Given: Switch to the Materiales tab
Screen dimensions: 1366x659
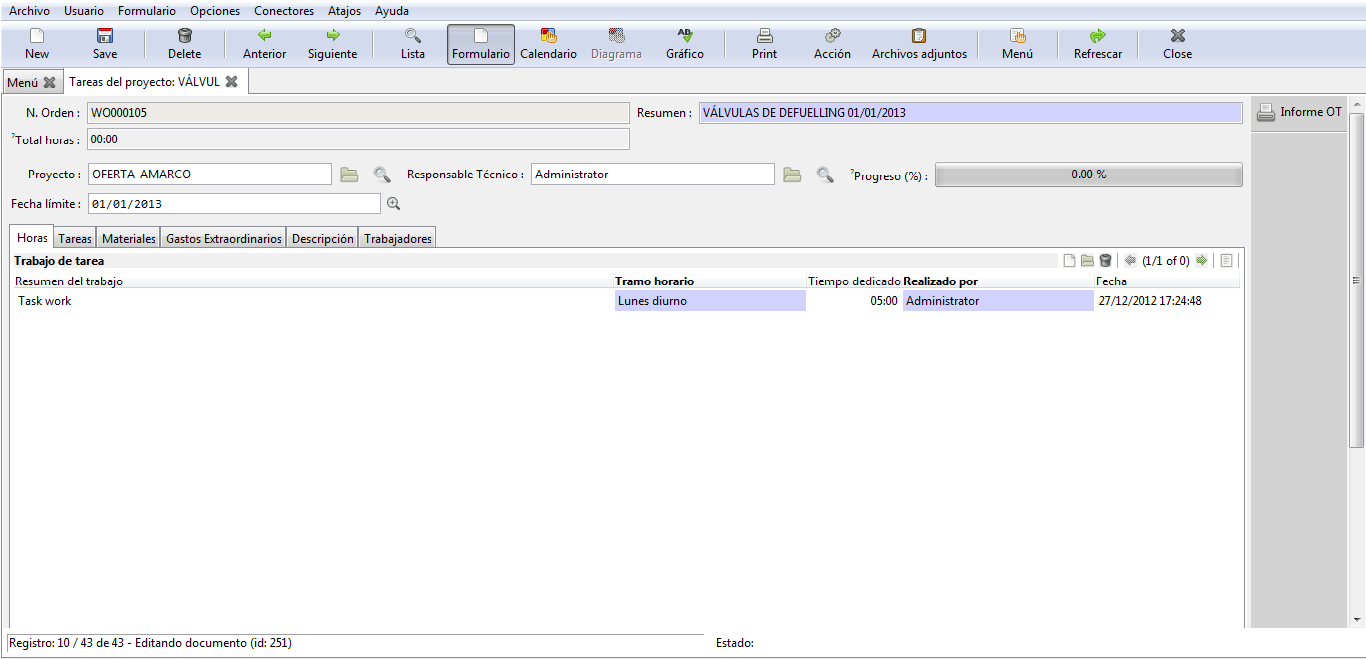Looking at the screenshot, I should pyautogui.click(x=129, y=239).
